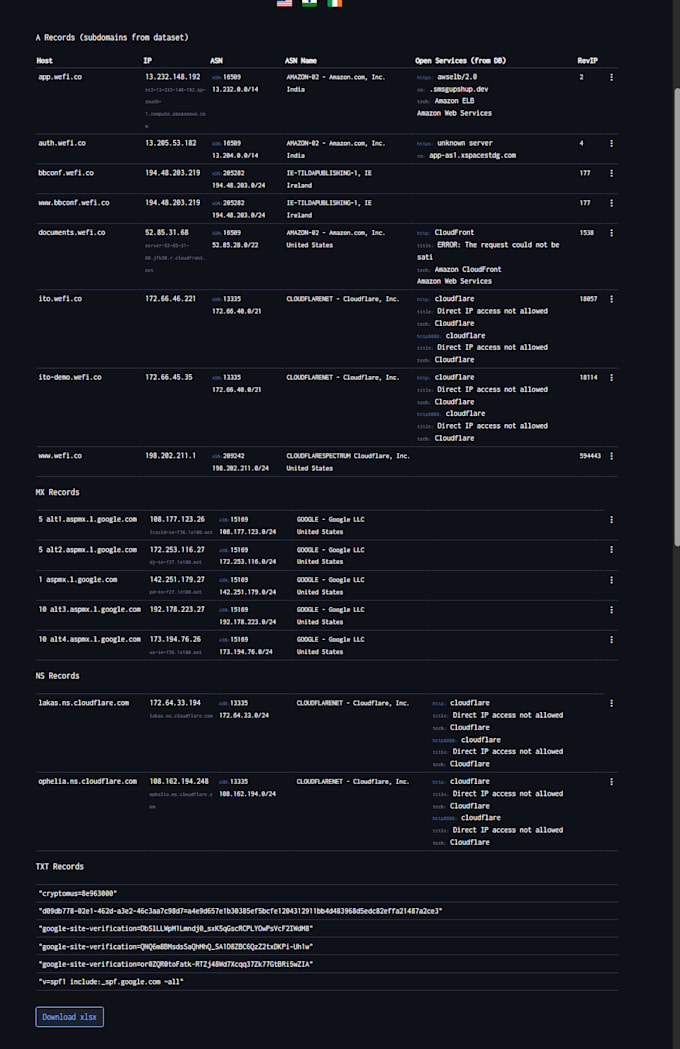Open kebab menu for app.wefi.co row

(611, 78)
